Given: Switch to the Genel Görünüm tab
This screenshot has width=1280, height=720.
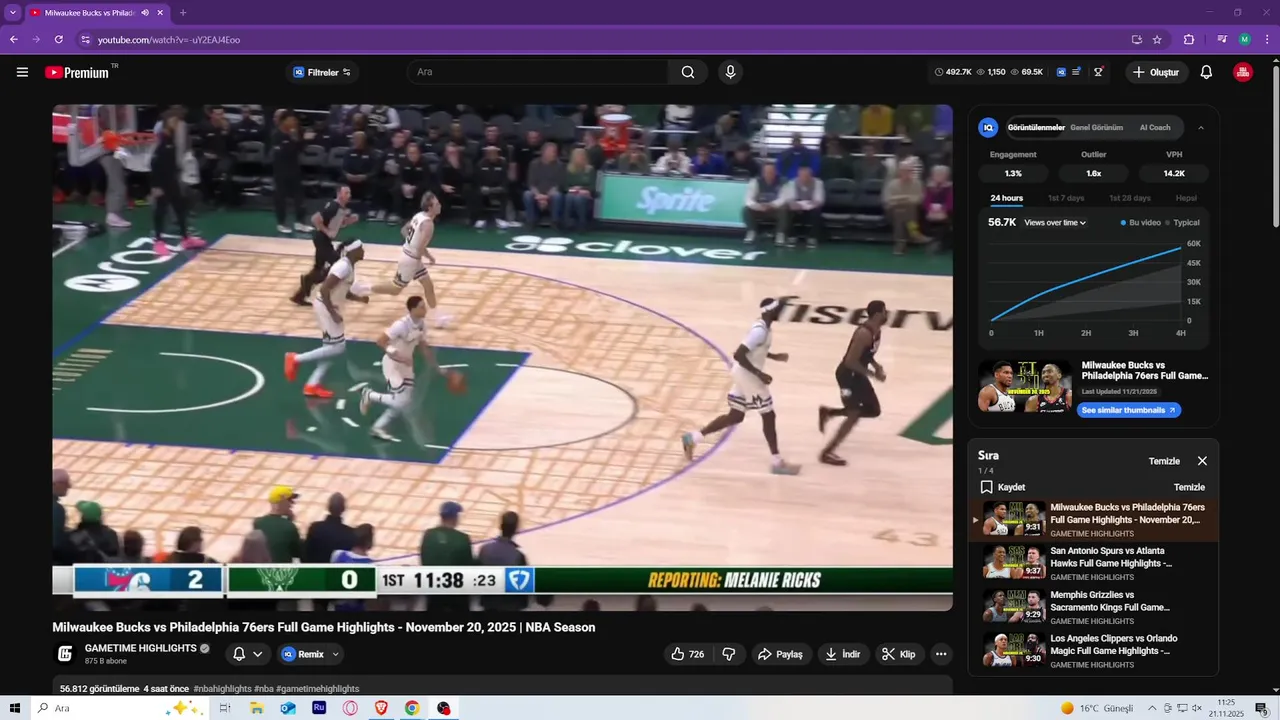Looking at the screenshot, I should click(1097, 128).
